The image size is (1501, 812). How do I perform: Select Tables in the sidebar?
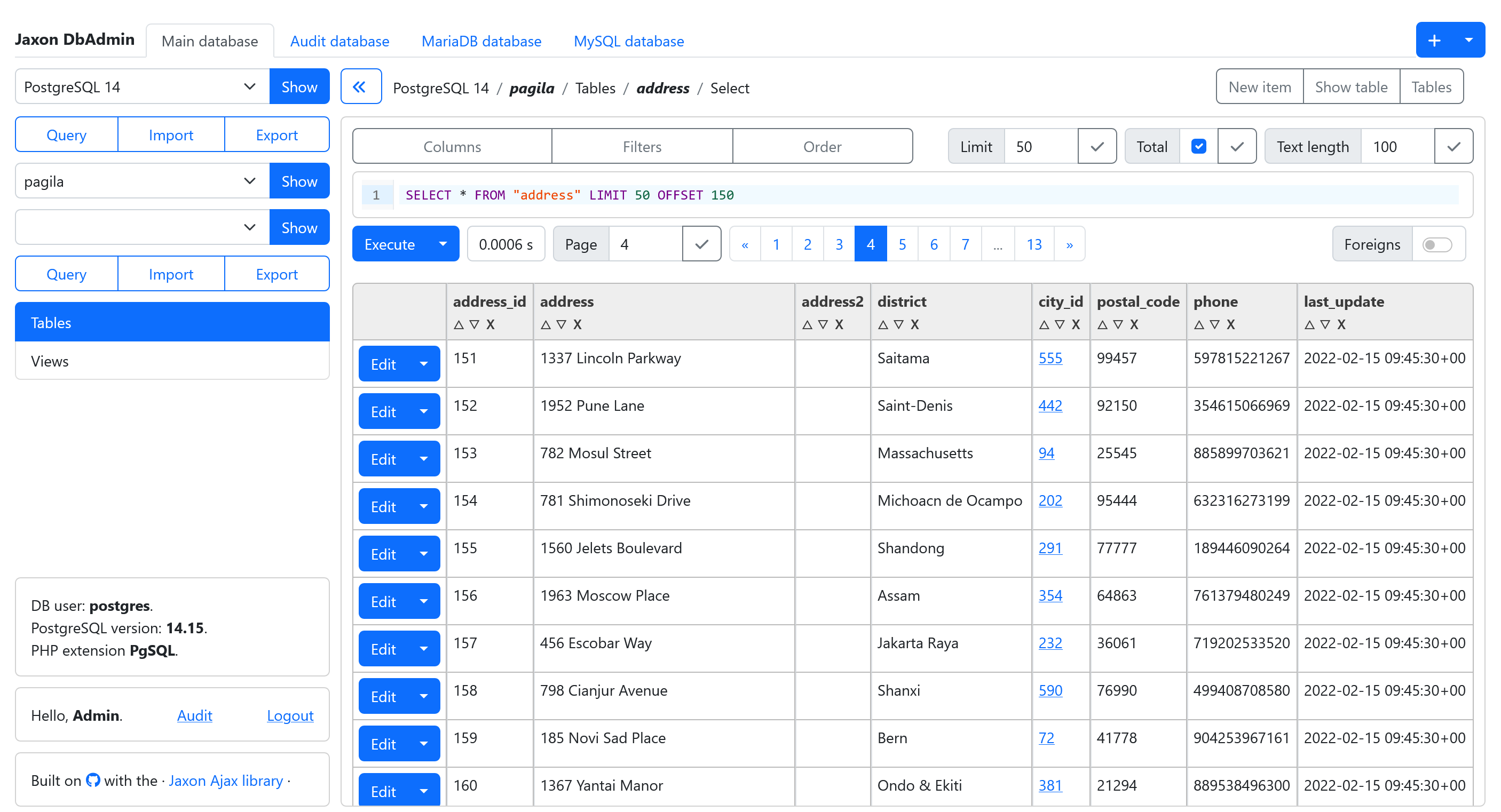[172, 322]
